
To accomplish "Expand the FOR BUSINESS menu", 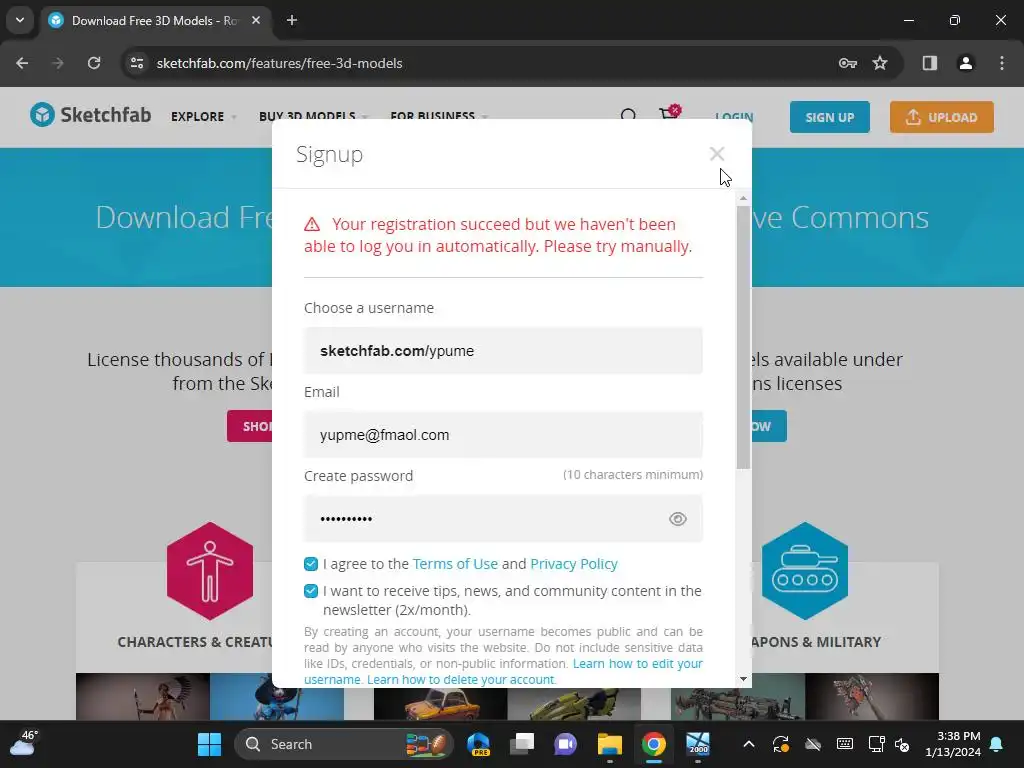I will pyautogui.click(x=438, y=116).
